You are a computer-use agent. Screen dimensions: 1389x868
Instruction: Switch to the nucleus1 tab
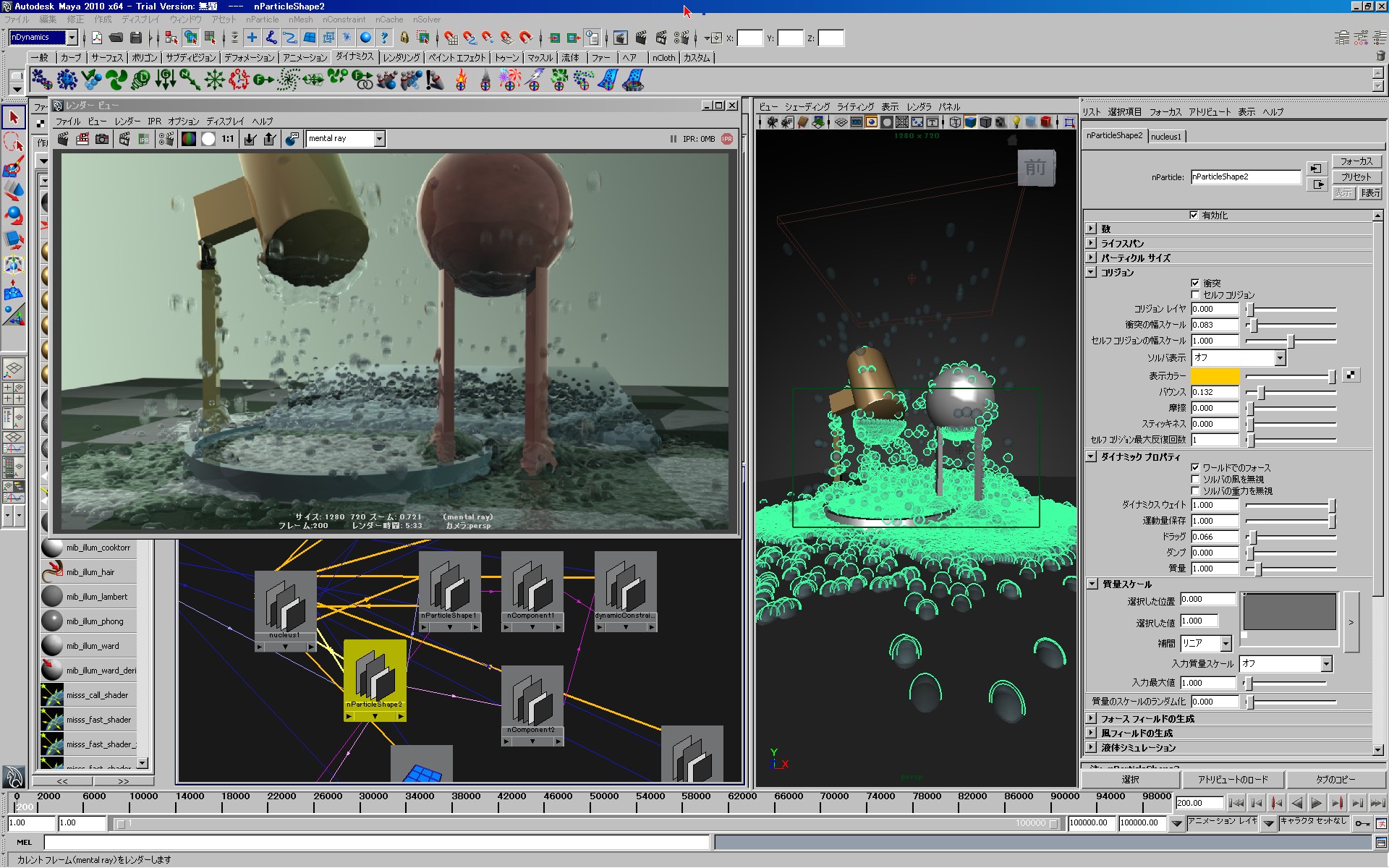pos(1165,136)
